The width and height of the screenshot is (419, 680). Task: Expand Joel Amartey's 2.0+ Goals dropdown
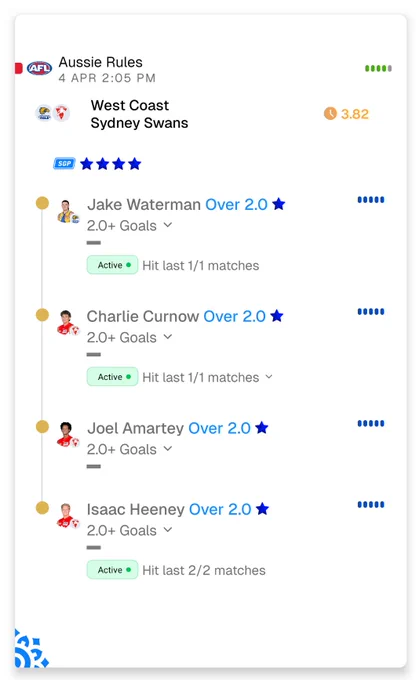[x=168, y=449]
